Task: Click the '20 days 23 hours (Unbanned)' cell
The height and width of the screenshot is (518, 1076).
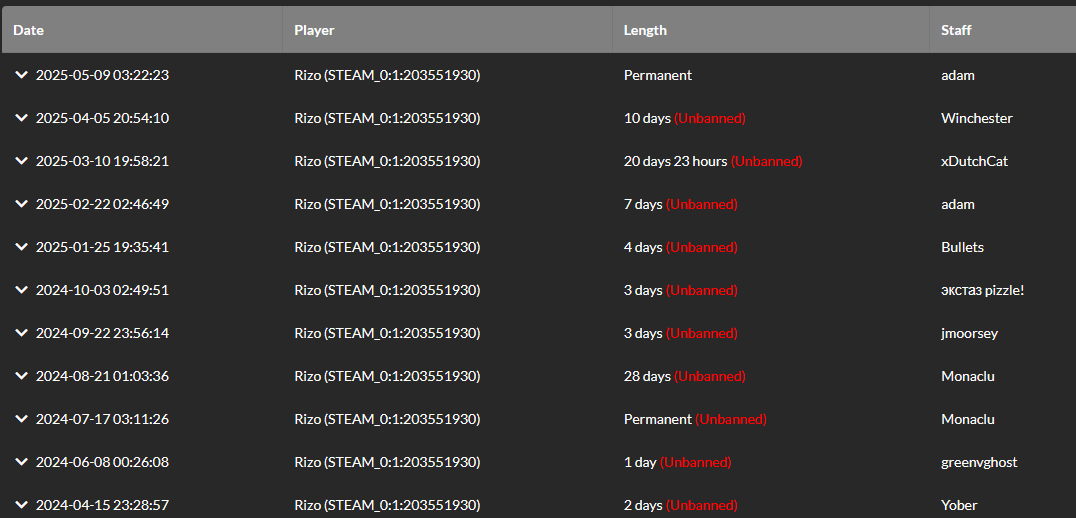Action: tap(713, 161)
